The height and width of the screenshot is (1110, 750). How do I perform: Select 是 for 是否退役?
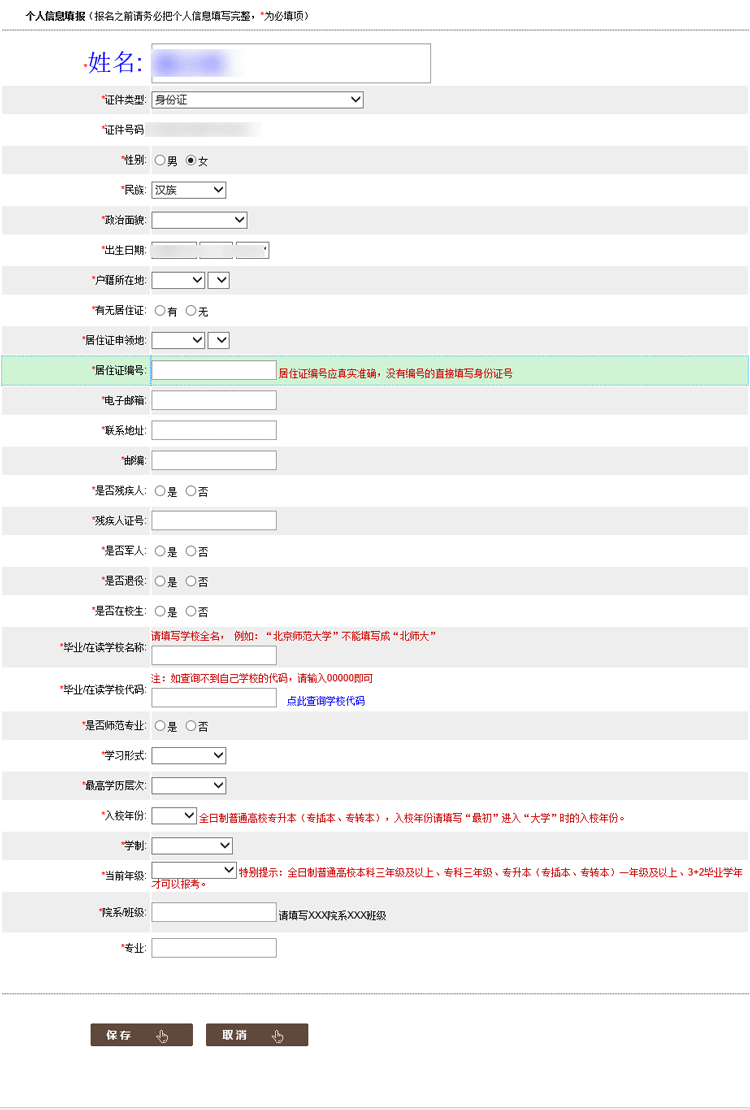point(160,581)
